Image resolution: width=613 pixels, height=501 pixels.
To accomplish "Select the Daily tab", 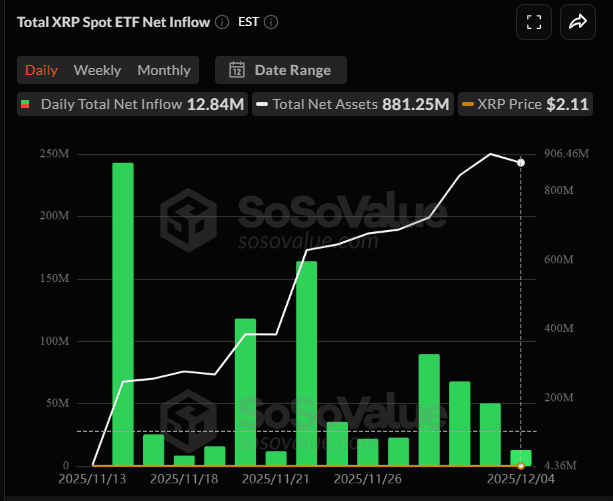I will 41,70.
